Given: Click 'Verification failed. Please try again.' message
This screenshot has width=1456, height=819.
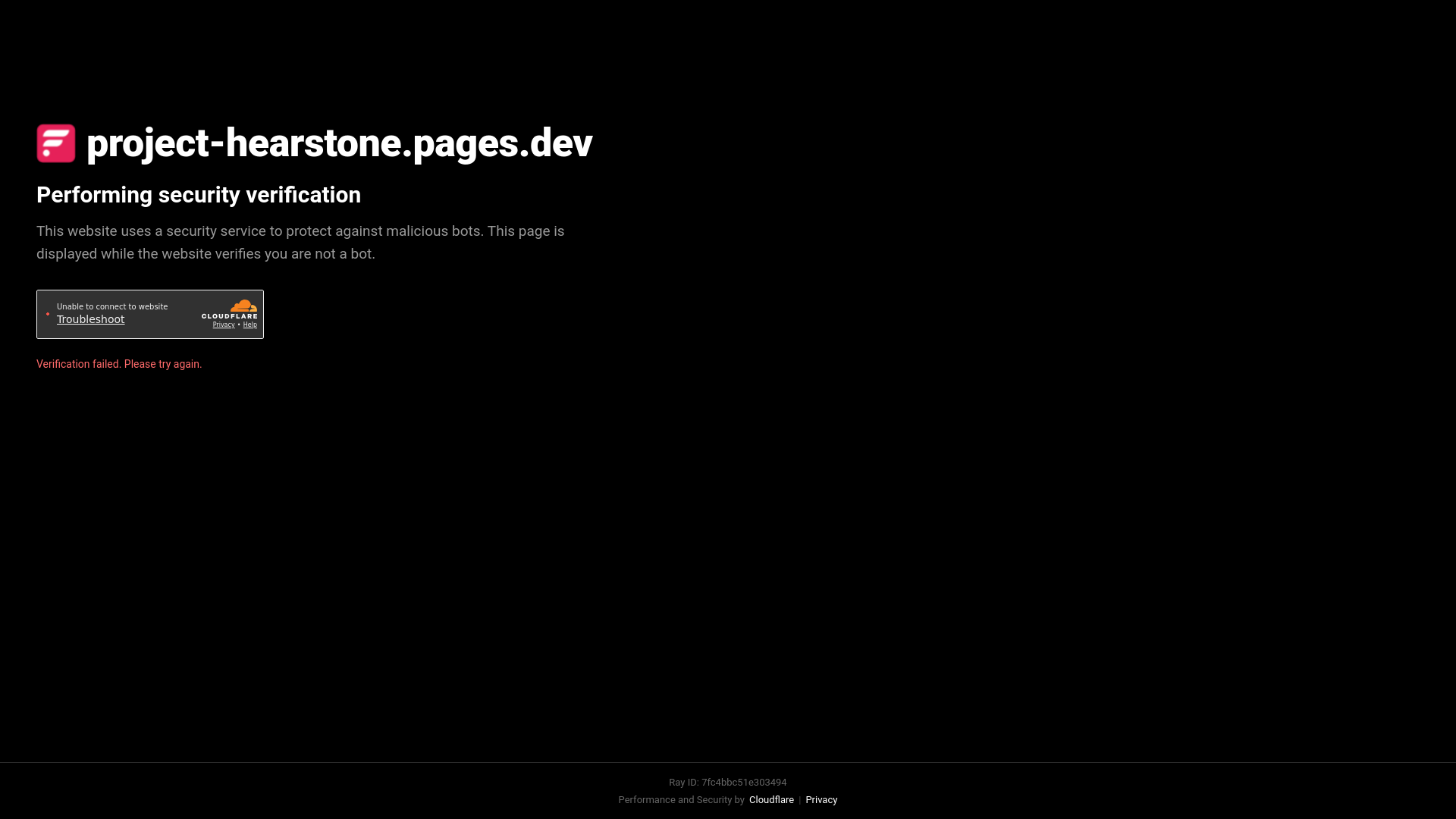Looking at the screenshot, I should point(119,364).
